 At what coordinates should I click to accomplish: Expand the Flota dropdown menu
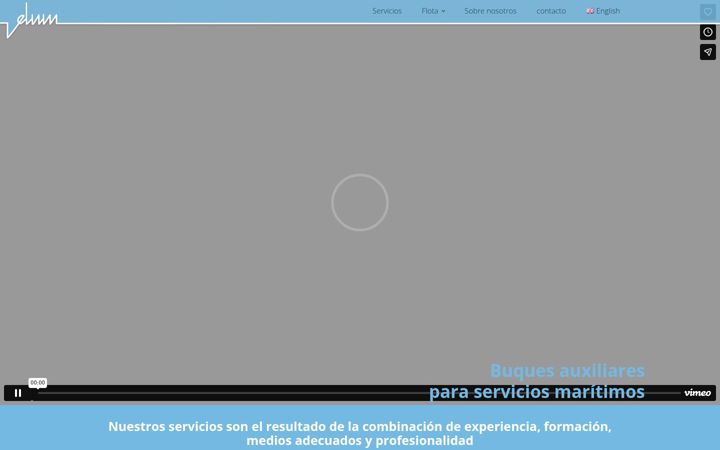[x=433, y=11]
